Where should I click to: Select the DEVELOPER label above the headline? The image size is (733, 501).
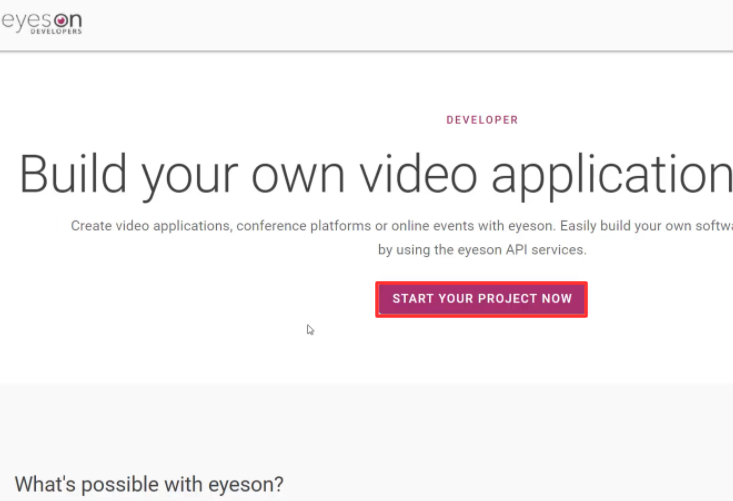tap(482, 120)
